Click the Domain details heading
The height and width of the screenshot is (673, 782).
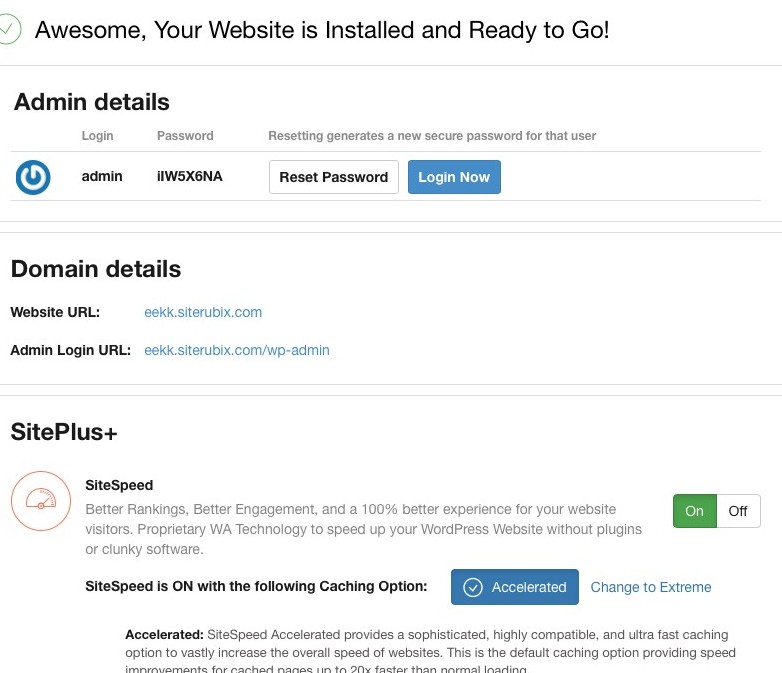(96, 269)
